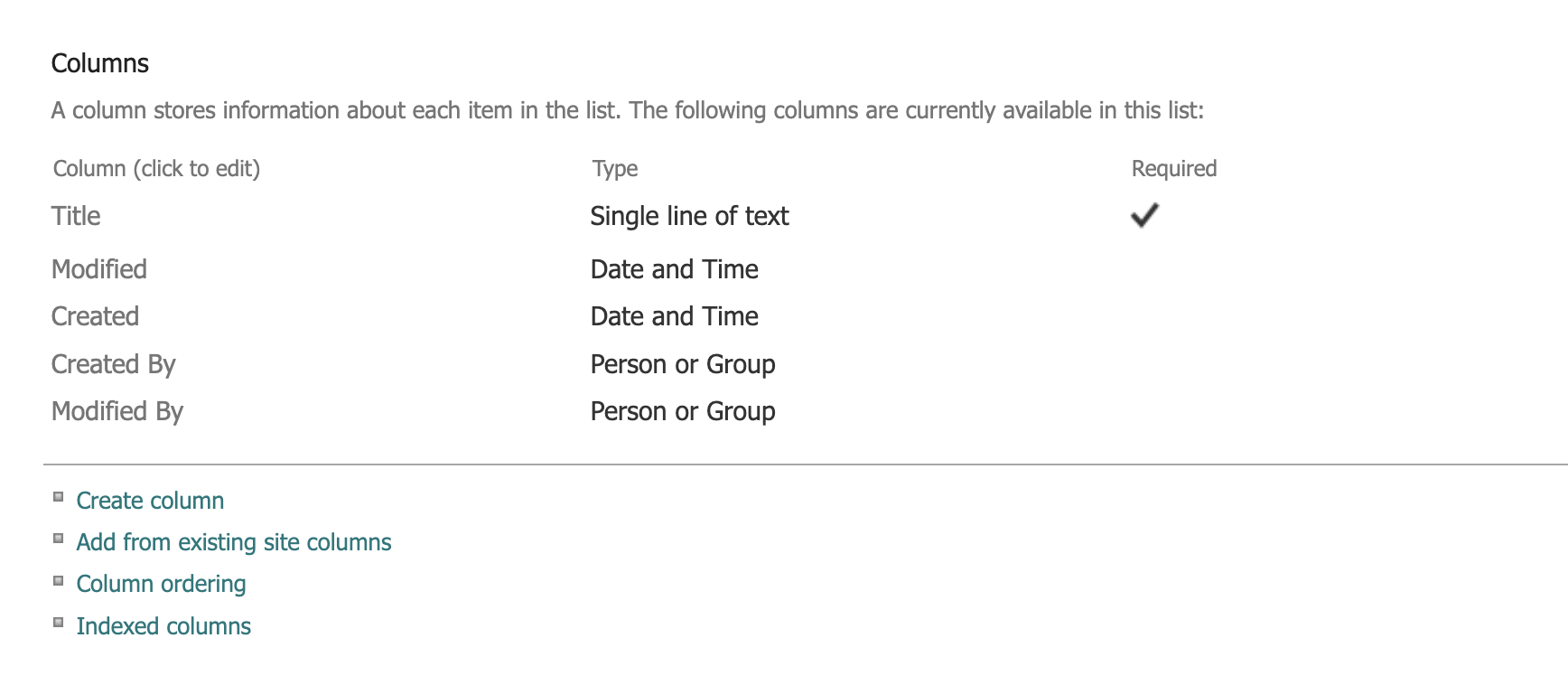The height and width of the screenshot is (685, 1568).
Task: Select Create column
Action: point(150,501)
